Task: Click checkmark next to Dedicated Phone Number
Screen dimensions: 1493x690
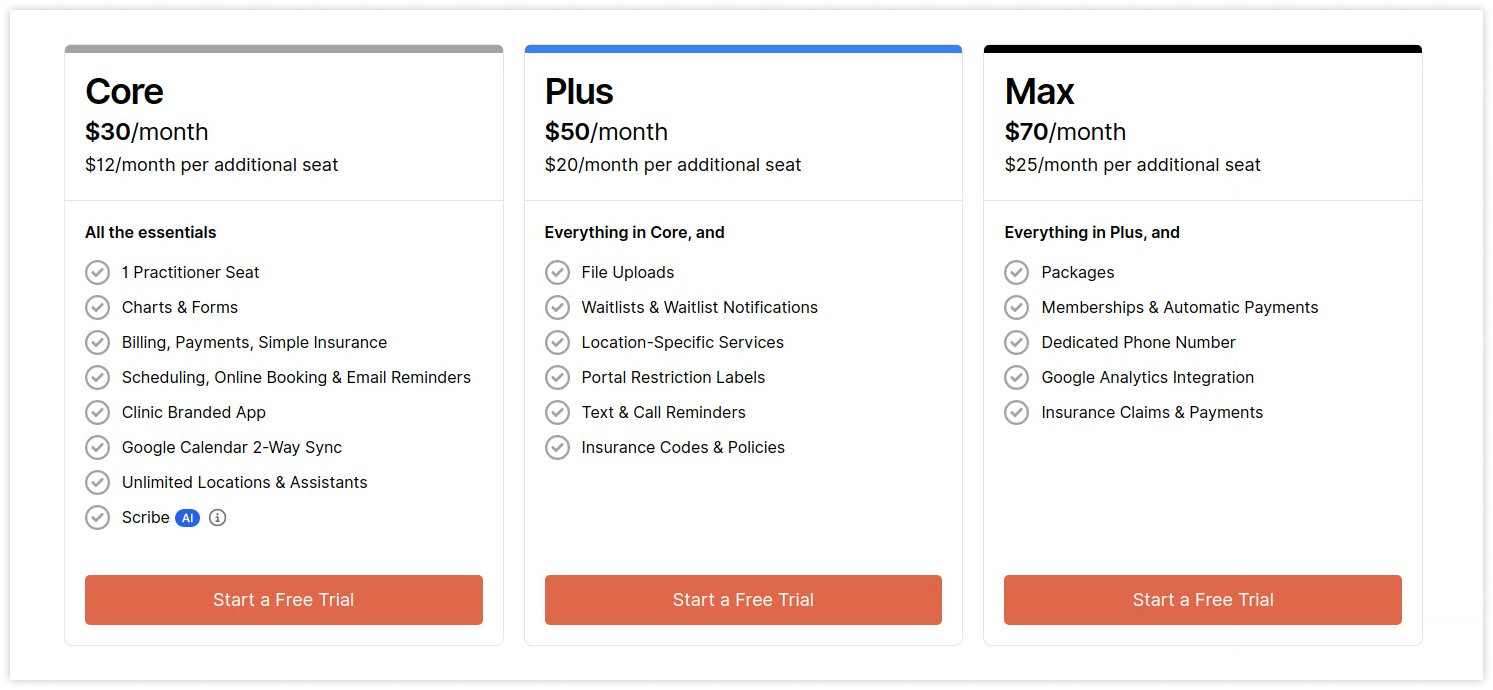Action: coord(1016,342)
